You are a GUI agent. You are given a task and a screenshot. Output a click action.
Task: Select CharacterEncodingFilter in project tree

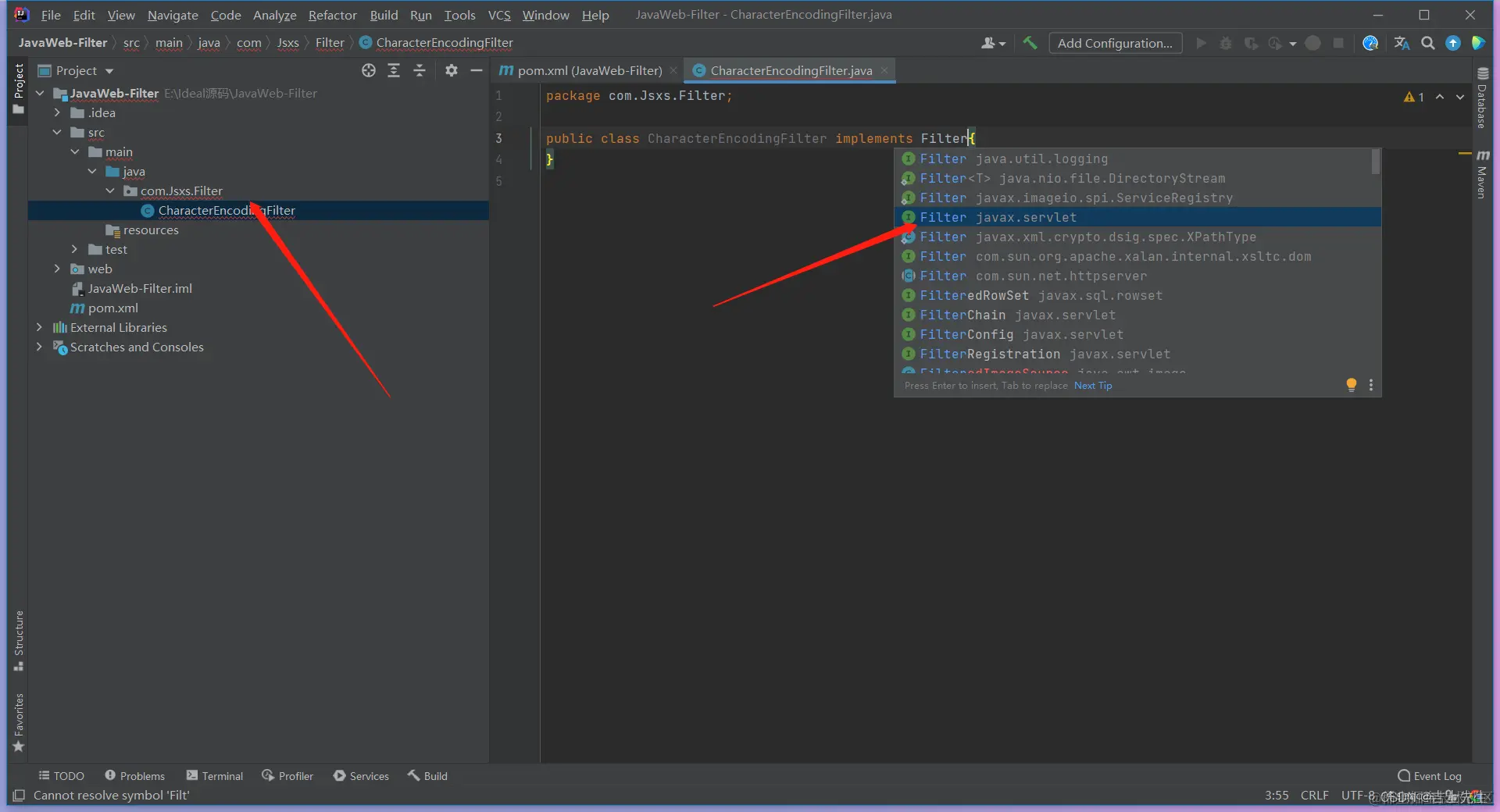(226, 211)
